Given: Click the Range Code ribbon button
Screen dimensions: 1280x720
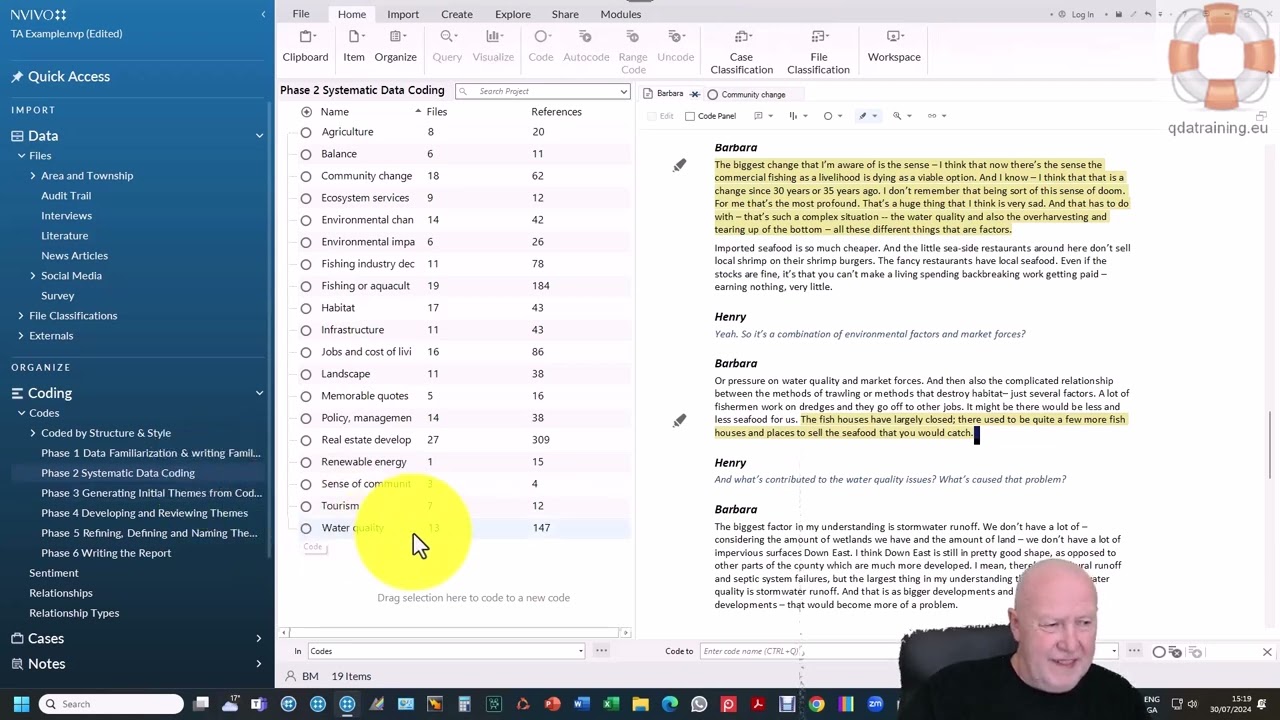Looking at the screenshot, I should pyautogui.click(x=633, y=52).
